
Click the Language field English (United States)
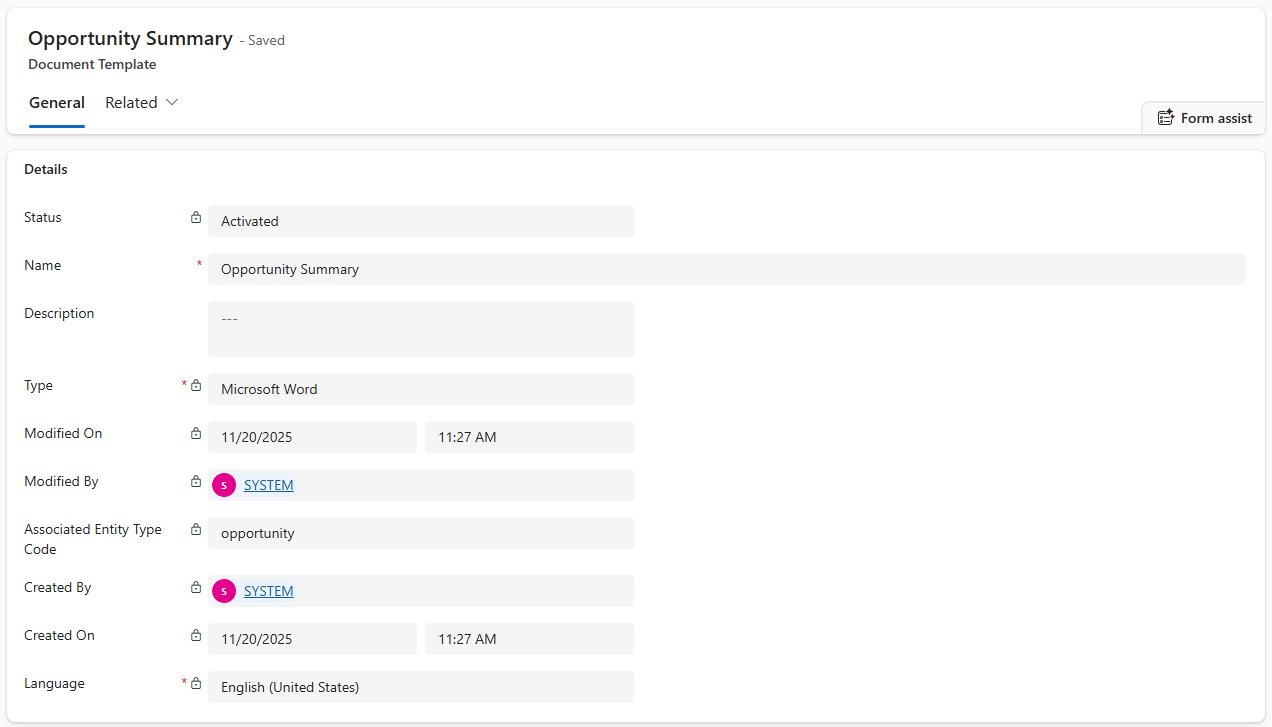(421, 687)
